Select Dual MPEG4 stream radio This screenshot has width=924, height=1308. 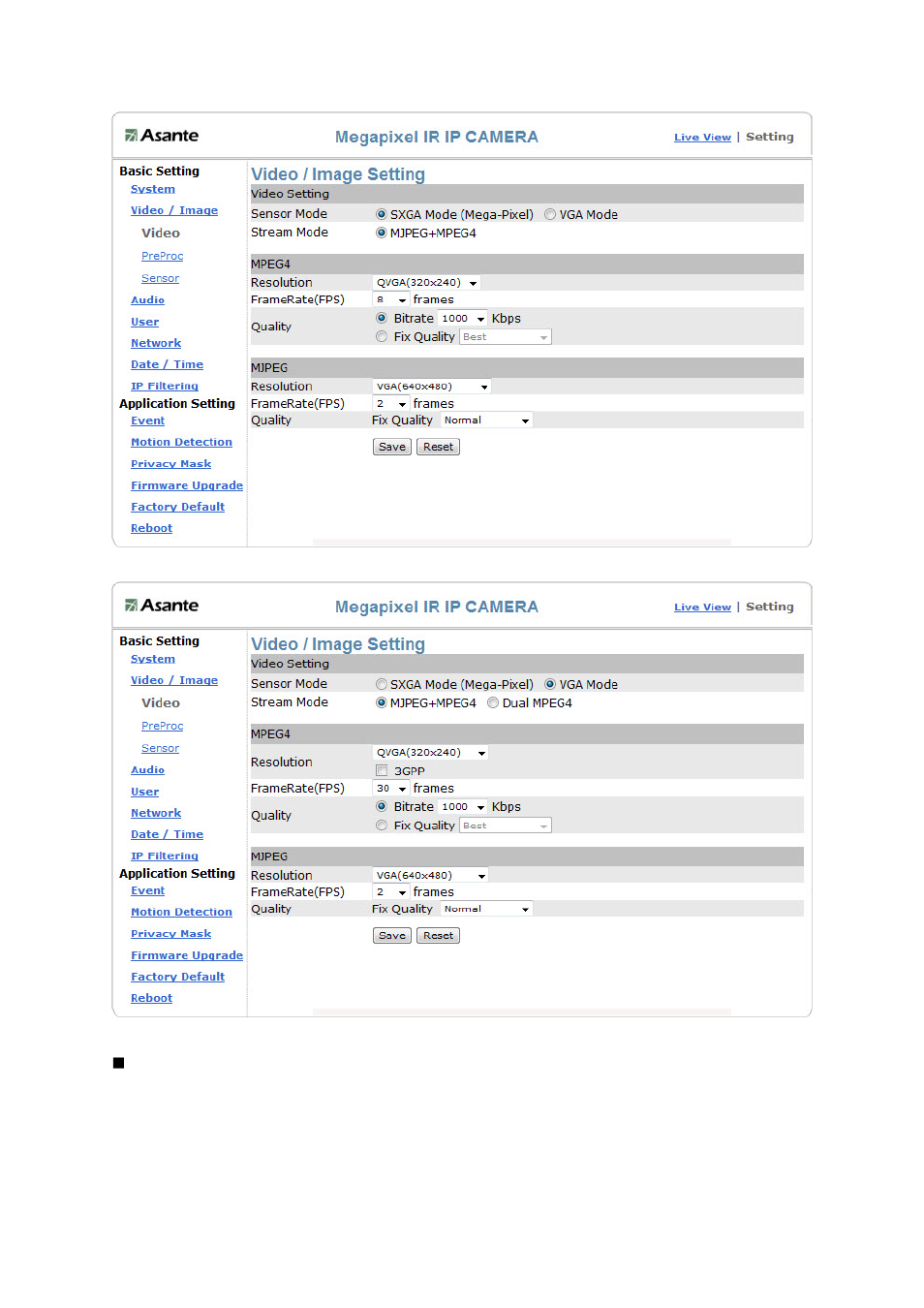(493, 702)
